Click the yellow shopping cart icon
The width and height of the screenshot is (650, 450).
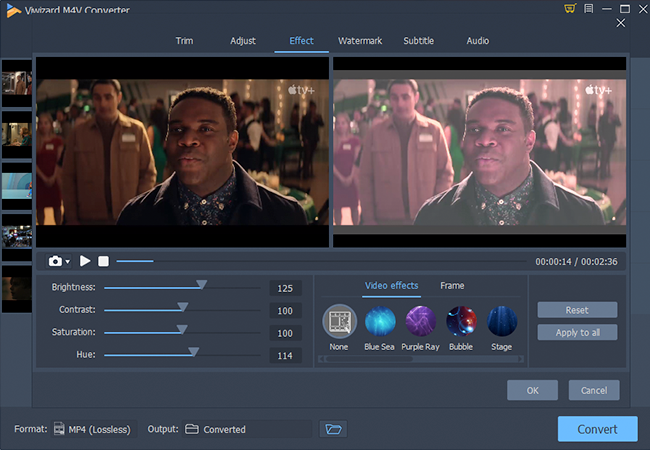(569, 9)
